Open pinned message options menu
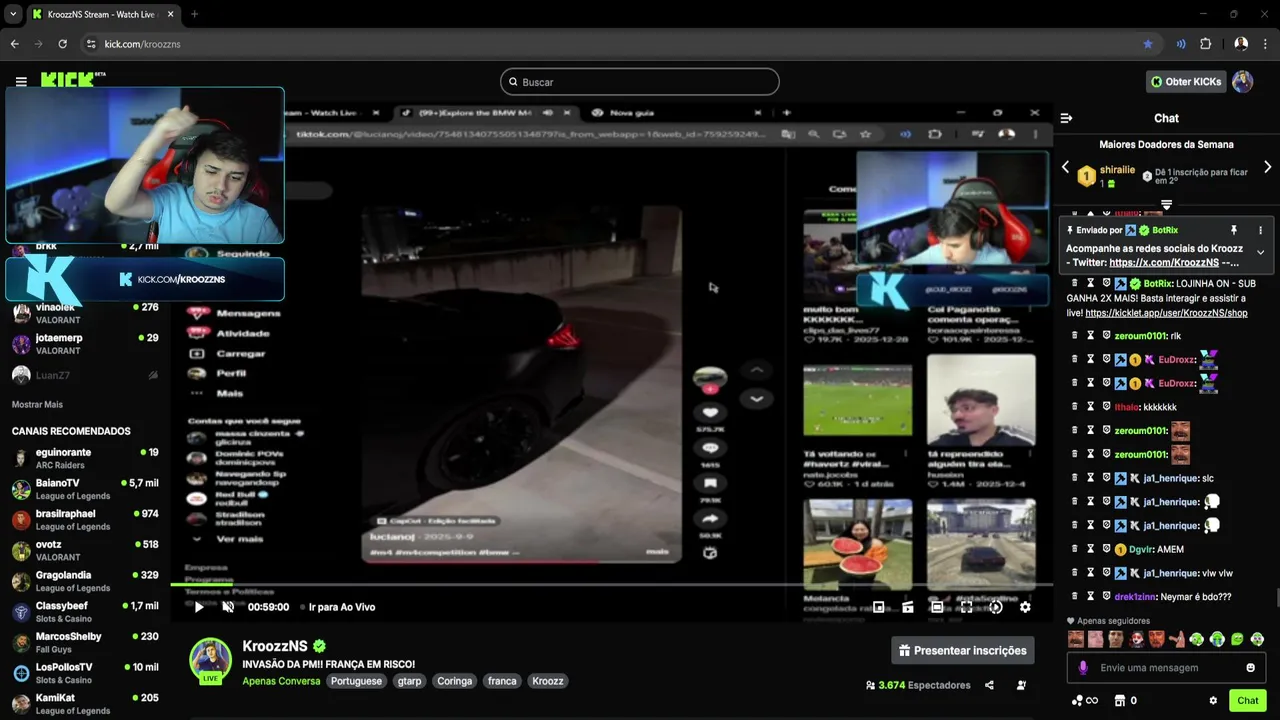 coord(1260,230)
